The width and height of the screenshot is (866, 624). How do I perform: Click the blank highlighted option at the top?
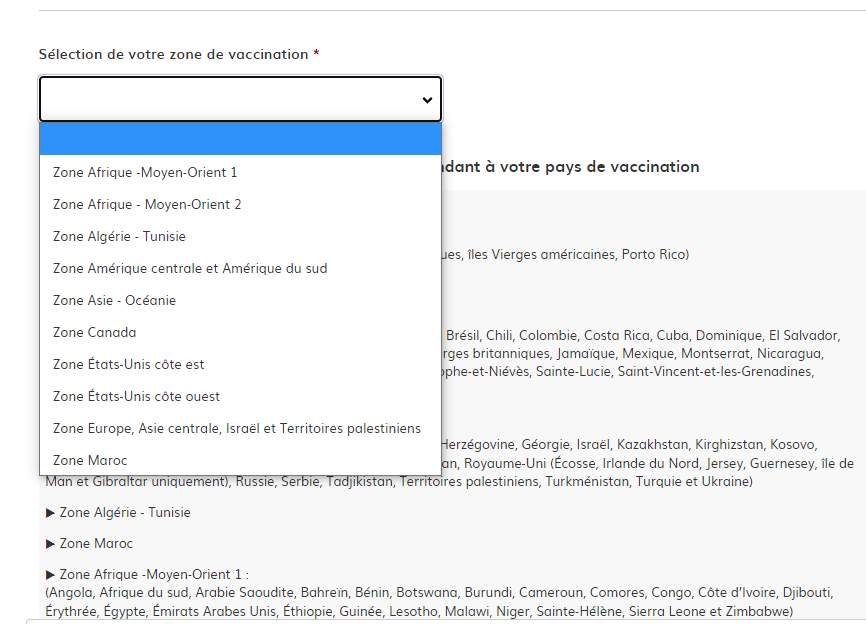pos(240,138)
